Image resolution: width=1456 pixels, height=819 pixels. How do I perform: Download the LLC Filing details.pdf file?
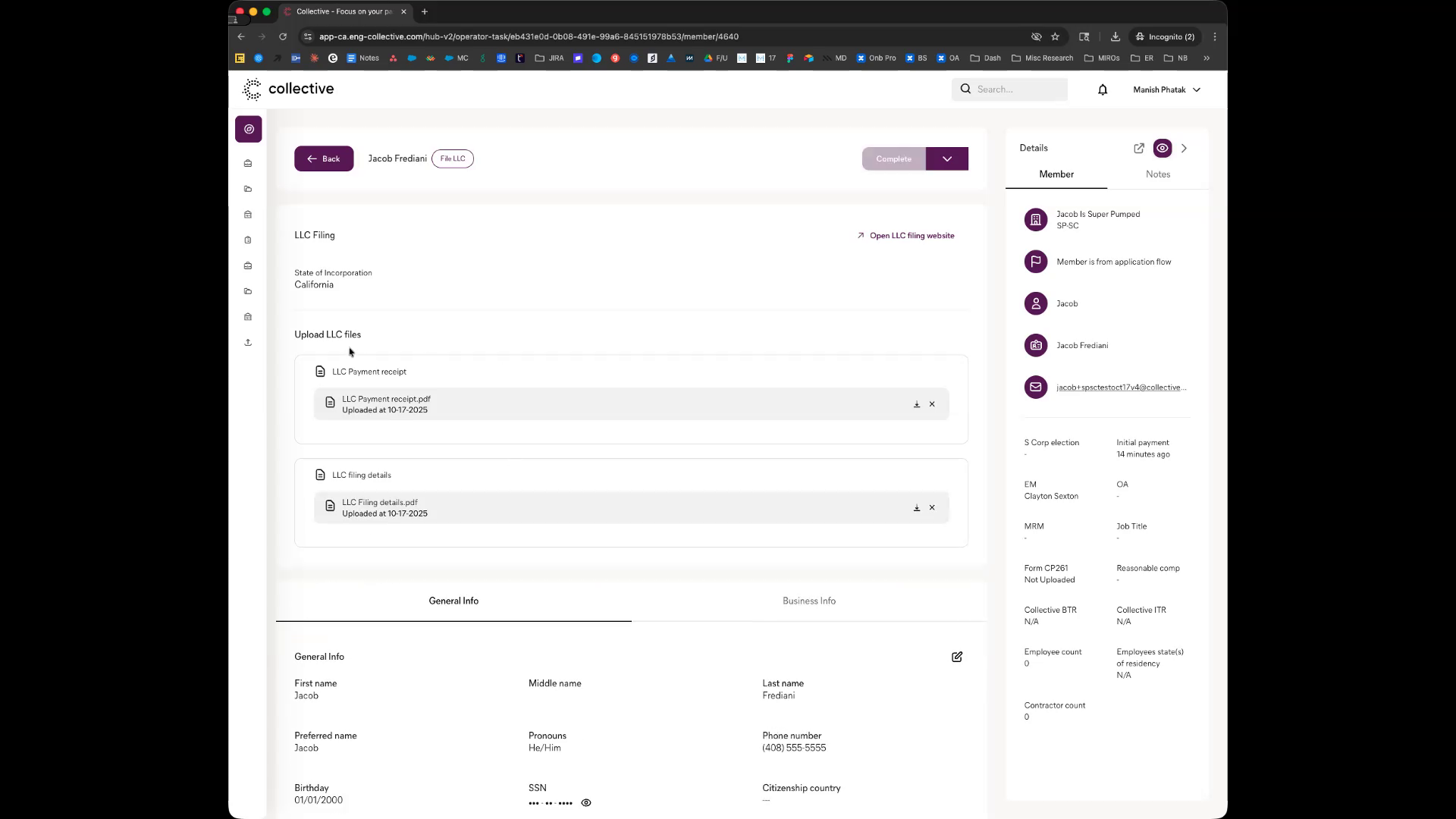(x=916, y=507)
